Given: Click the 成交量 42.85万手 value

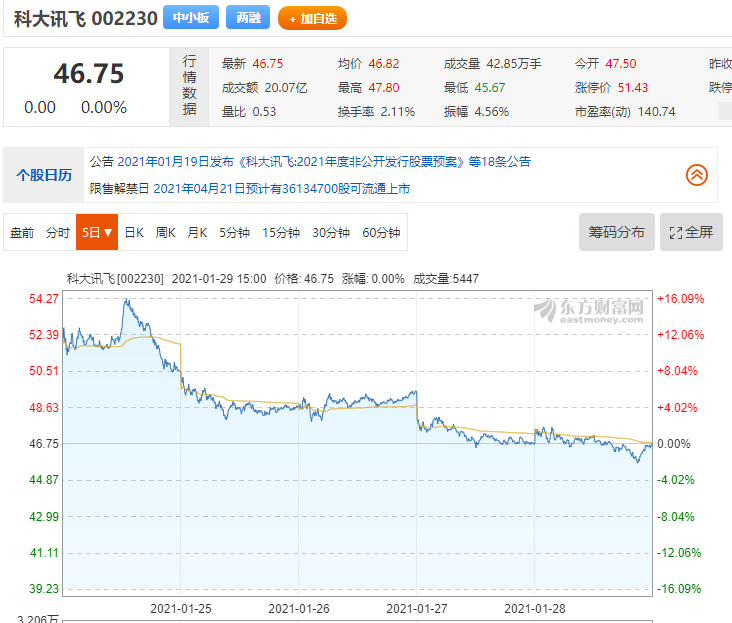Looking at the screenshot, I should pos(514,63).
